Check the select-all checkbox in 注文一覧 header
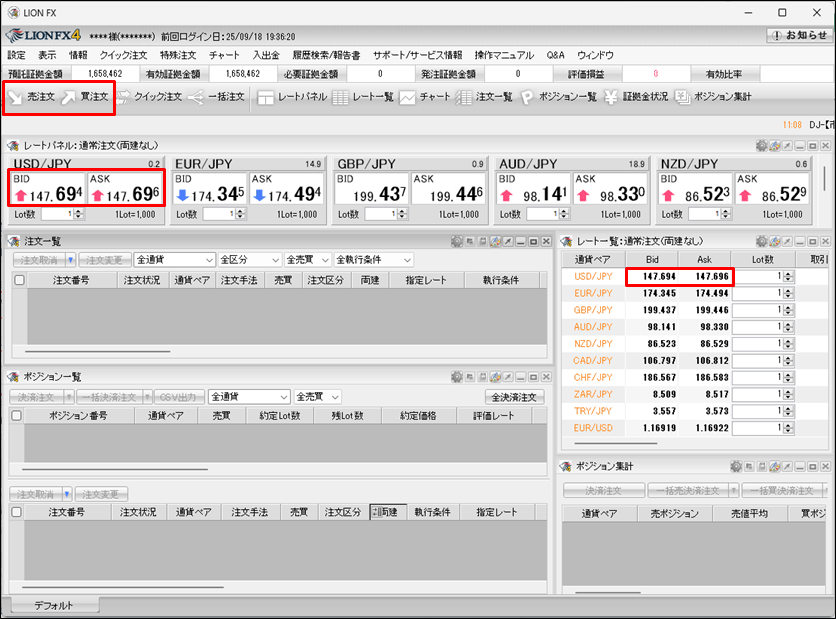 (x=19, y=281)
